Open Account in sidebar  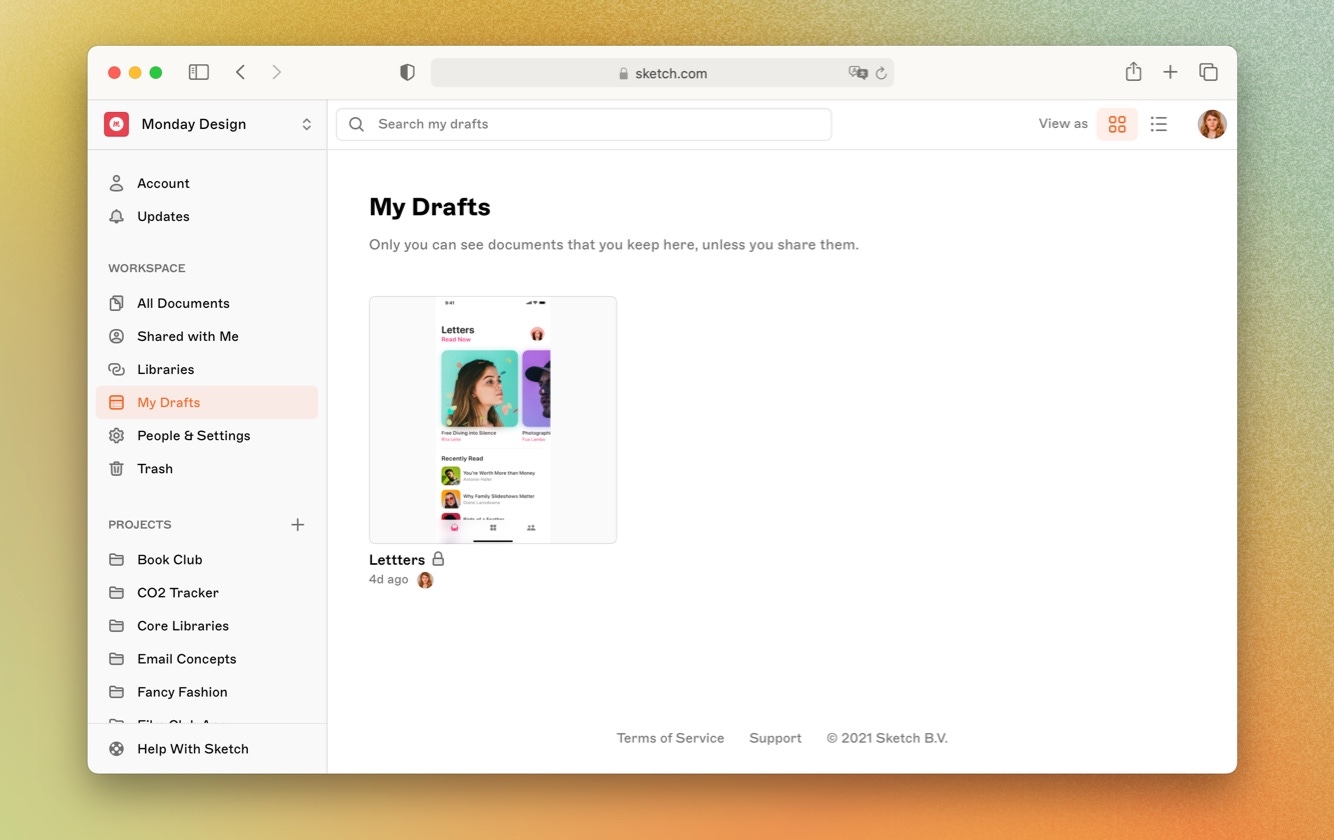tap(207, 183)
